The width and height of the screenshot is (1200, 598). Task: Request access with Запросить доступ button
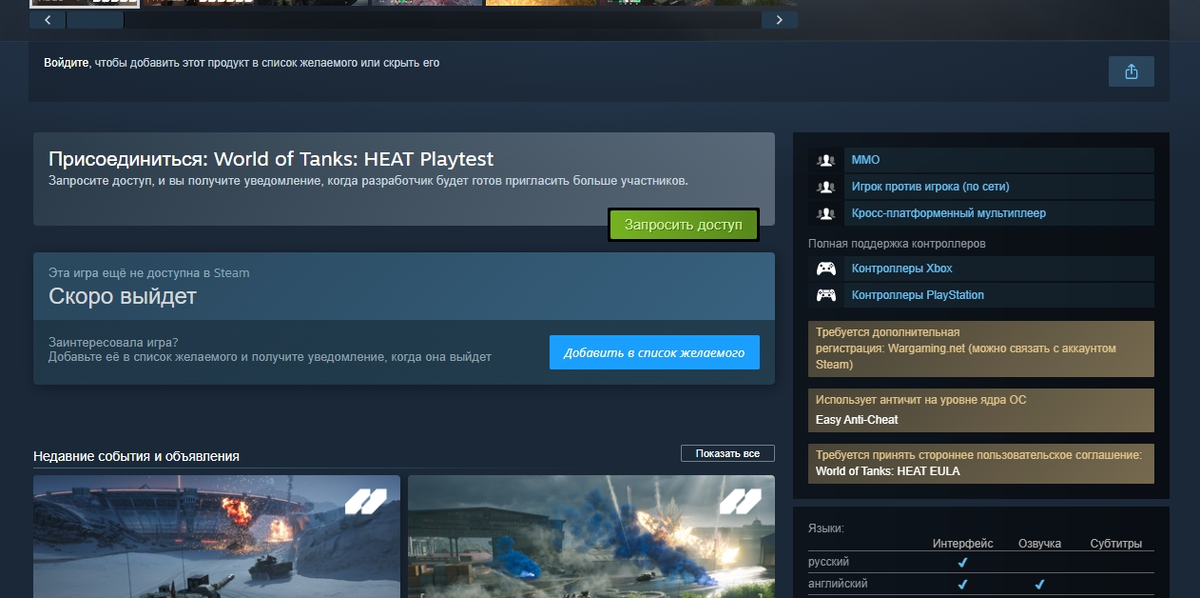point(683,225)
